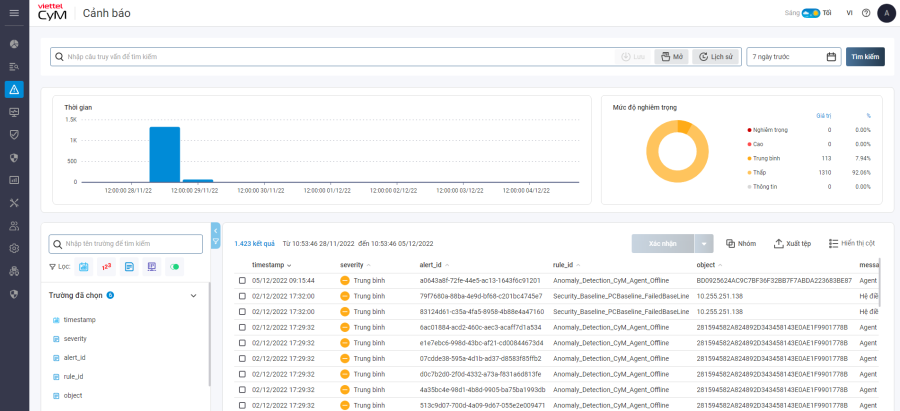The width and height of the screenshot is (900, 411).
Task: Open the crossed tools sidebar icon
Action: [14, 203]
